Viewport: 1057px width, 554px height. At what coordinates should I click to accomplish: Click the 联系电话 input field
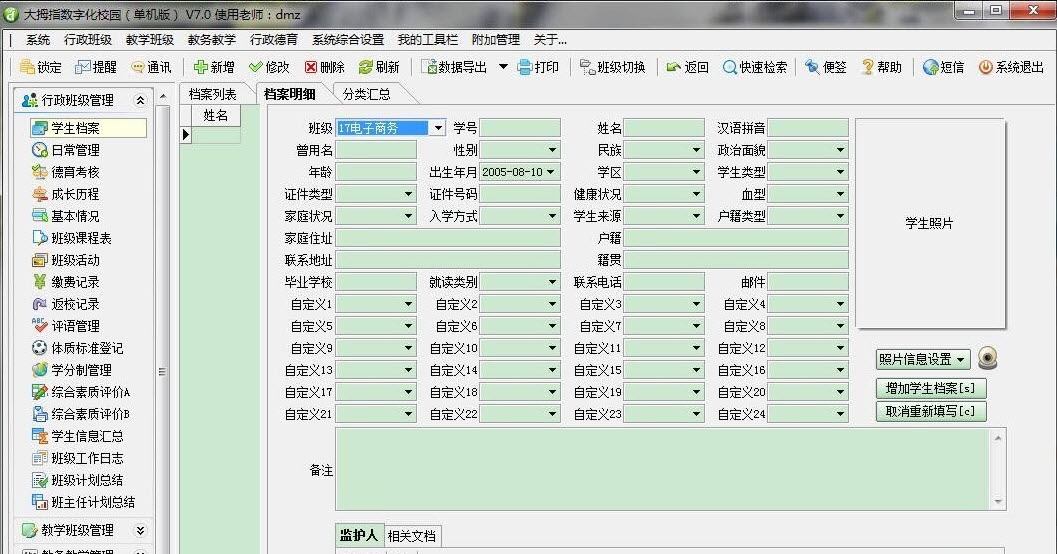click(x=664, y=282)
